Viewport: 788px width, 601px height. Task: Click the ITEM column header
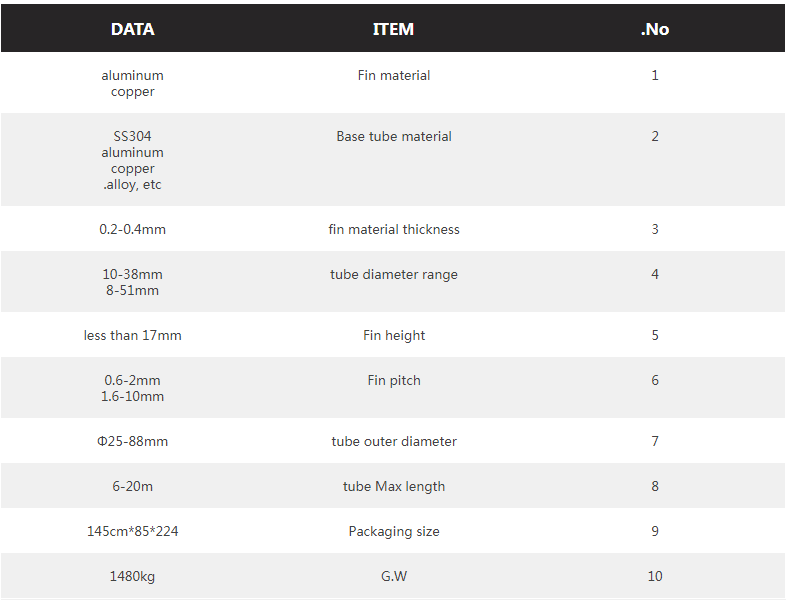click(393, 29)
